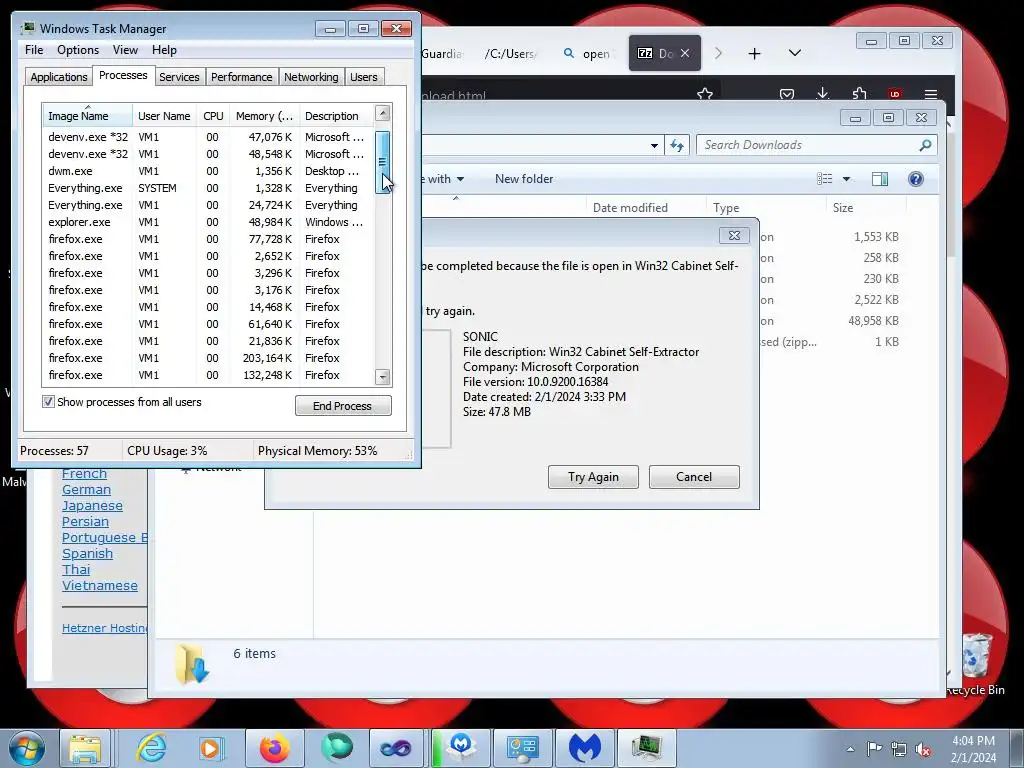Click the muted volume tray icon
This screenshot has height=768, width=1024.
[x=923, y=750]
